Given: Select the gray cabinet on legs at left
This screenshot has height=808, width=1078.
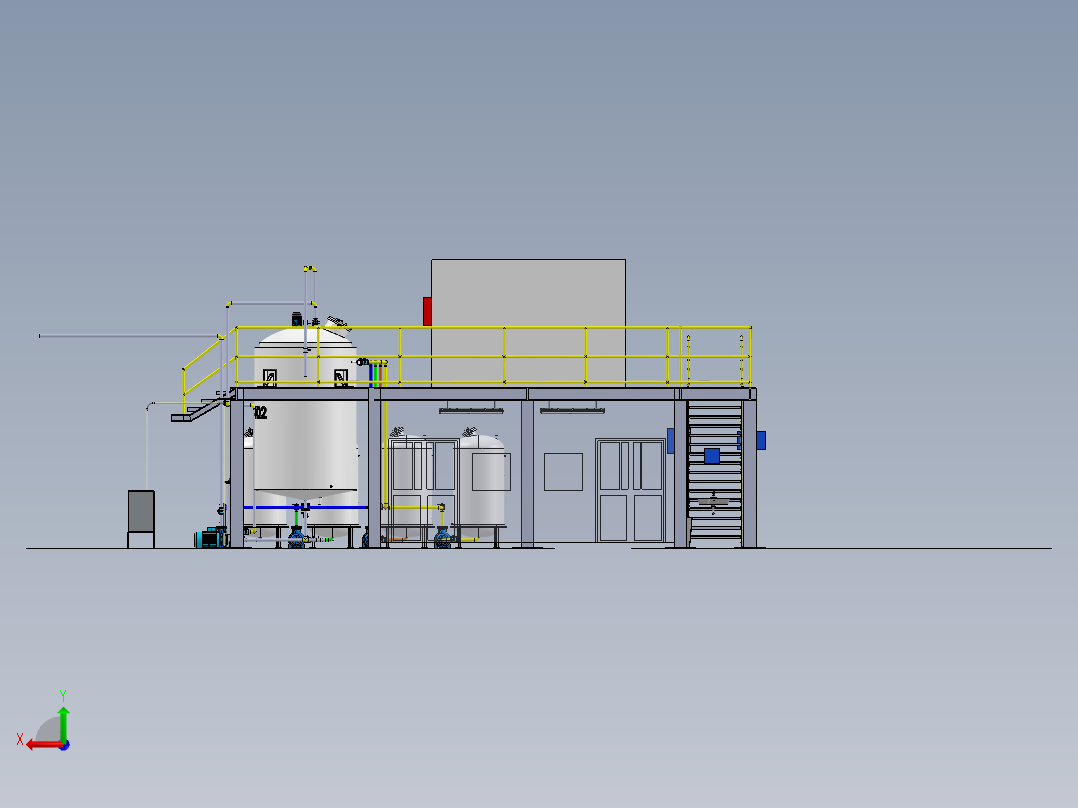Looking at the screenshot, I should 141,511.
